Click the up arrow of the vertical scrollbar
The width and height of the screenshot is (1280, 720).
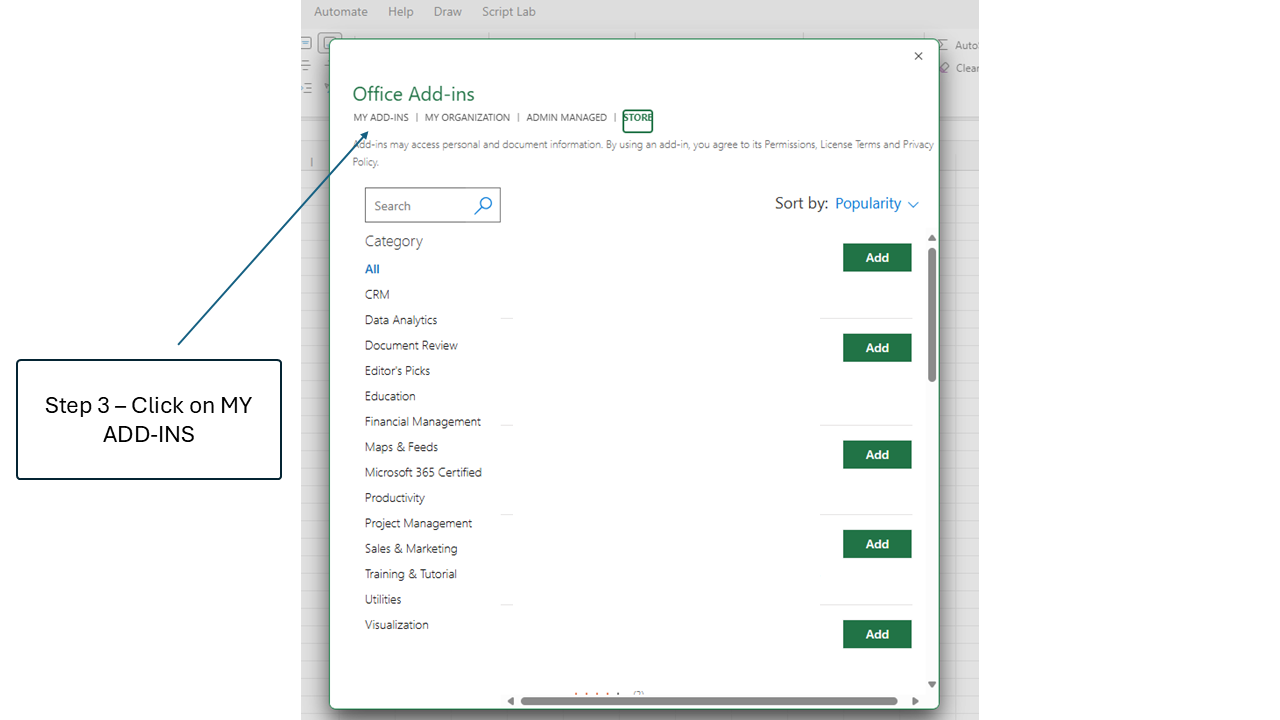[x=931, y=238]
